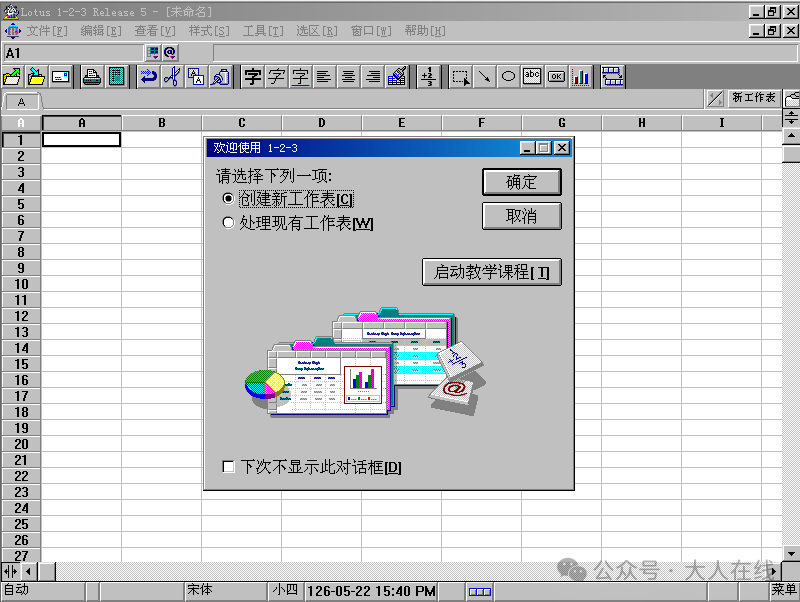Open the 小四 font size selector
The width and height of the screenshot is (800, 602).
(x=286, y=591)
